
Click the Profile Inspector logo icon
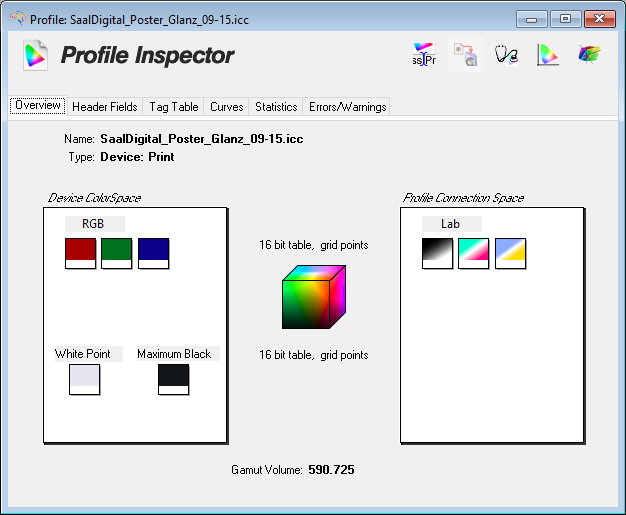point(35,55)
